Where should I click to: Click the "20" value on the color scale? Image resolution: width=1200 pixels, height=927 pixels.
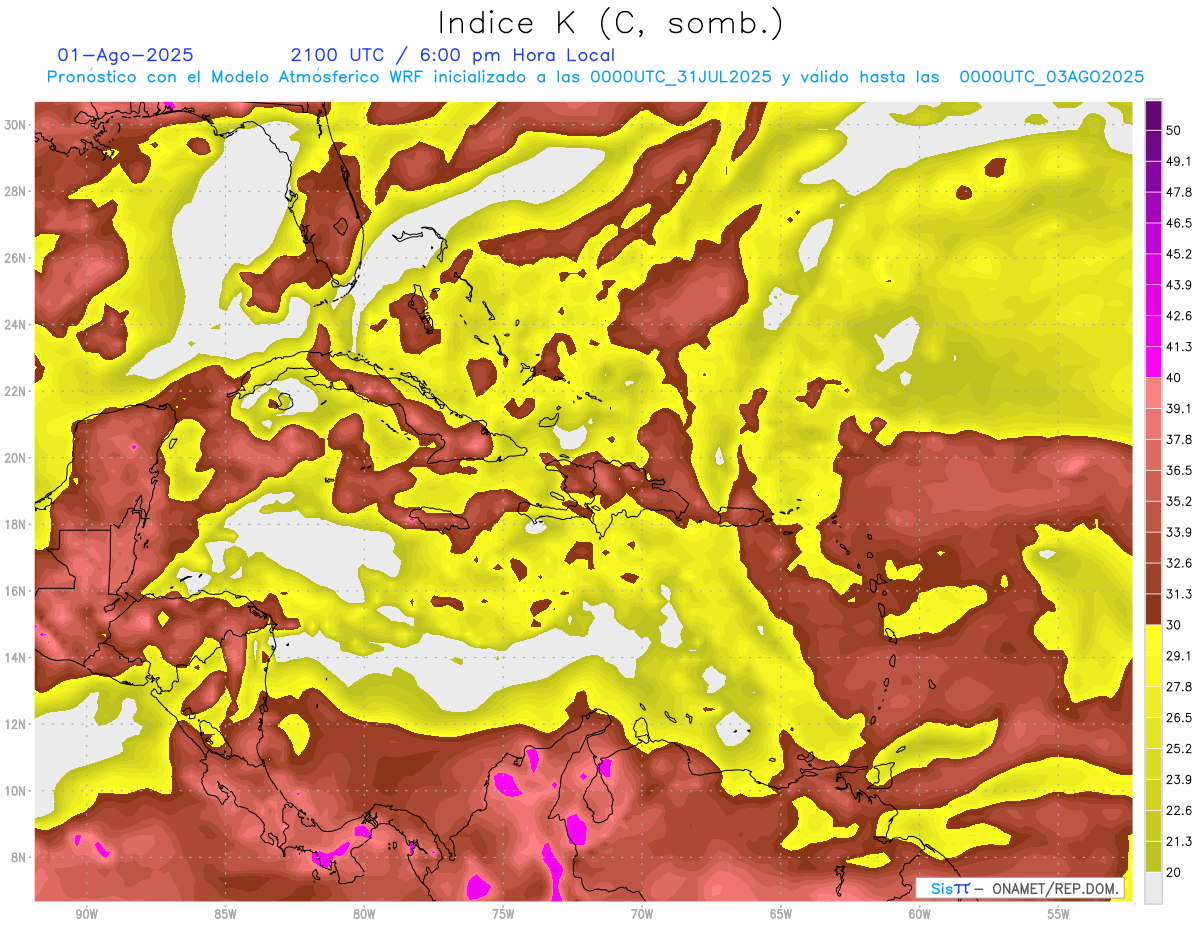click(1174, 872)
